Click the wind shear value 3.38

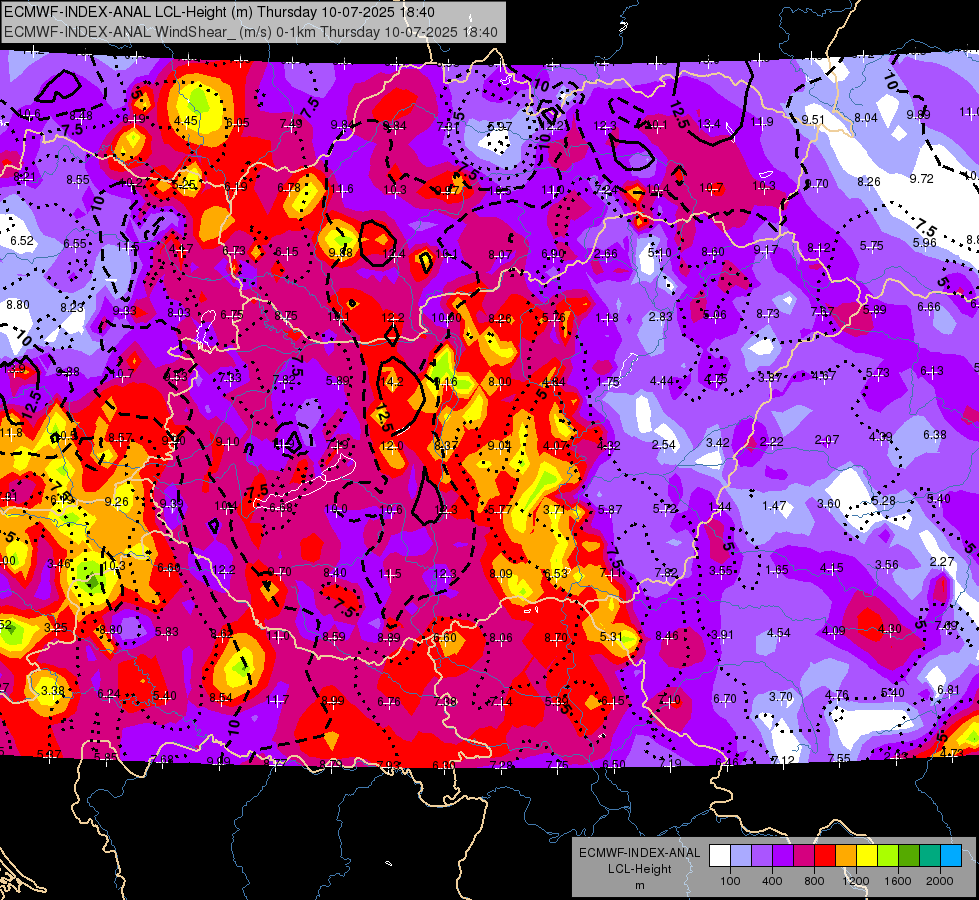53,690
